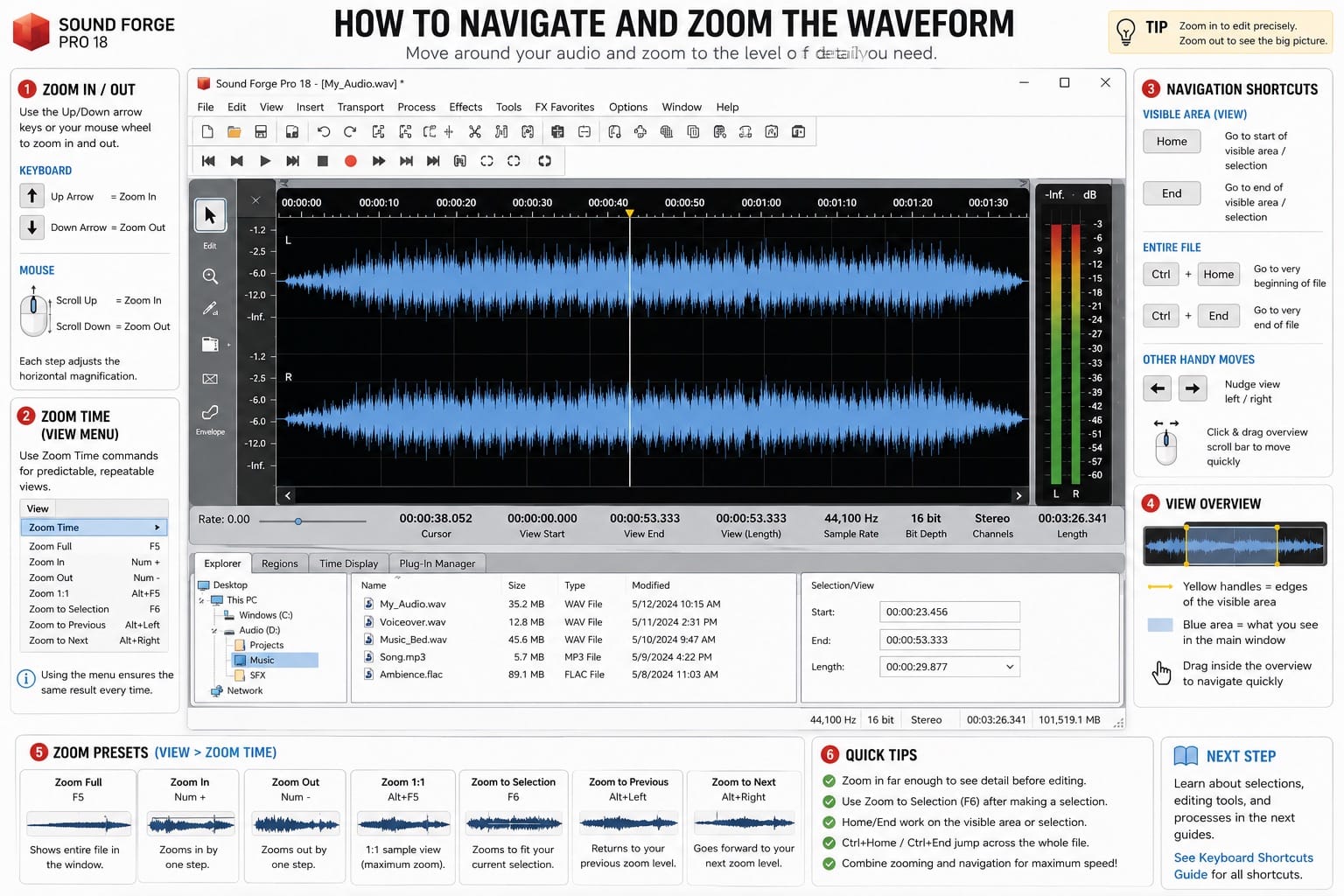Click the lightbulb Tip icon at top right
The image size is (1344, 896).
[1126, 33]
